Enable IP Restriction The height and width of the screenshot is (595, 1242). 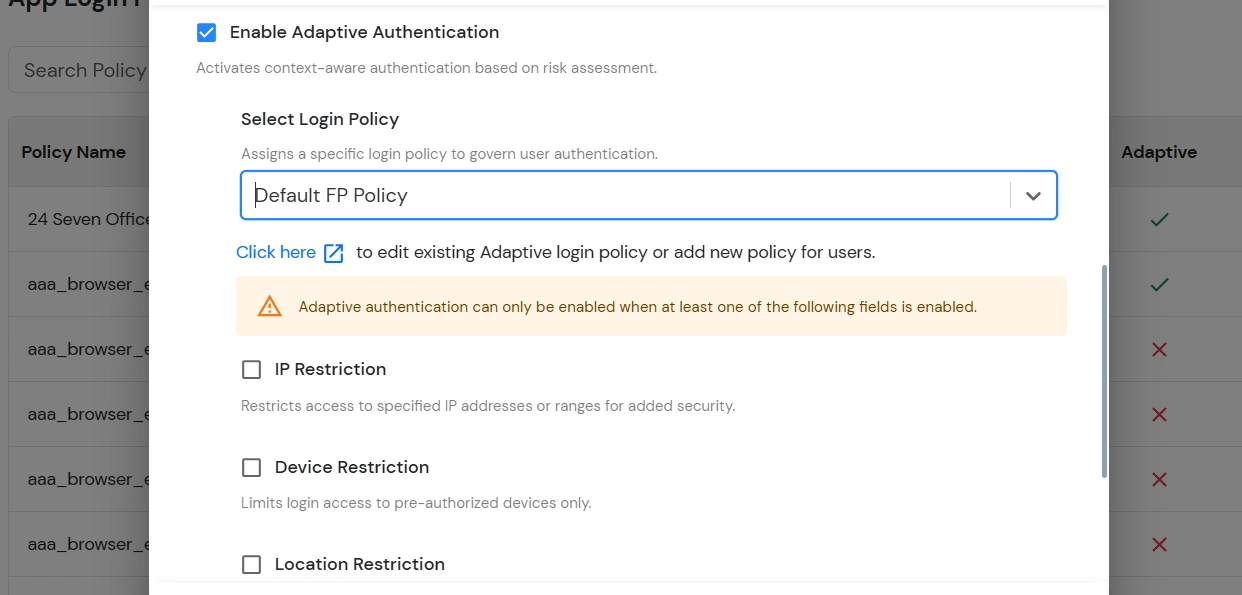(x=251, y=369)
